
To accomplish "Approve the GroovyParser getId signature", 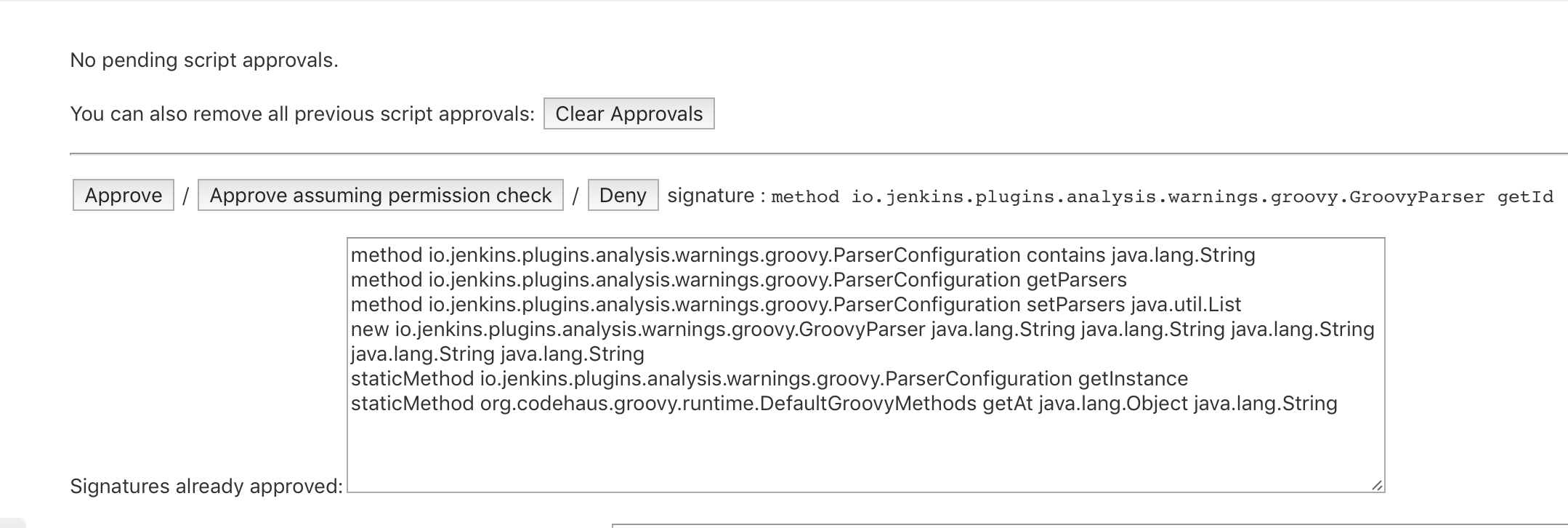I will (x=124, y=195).
